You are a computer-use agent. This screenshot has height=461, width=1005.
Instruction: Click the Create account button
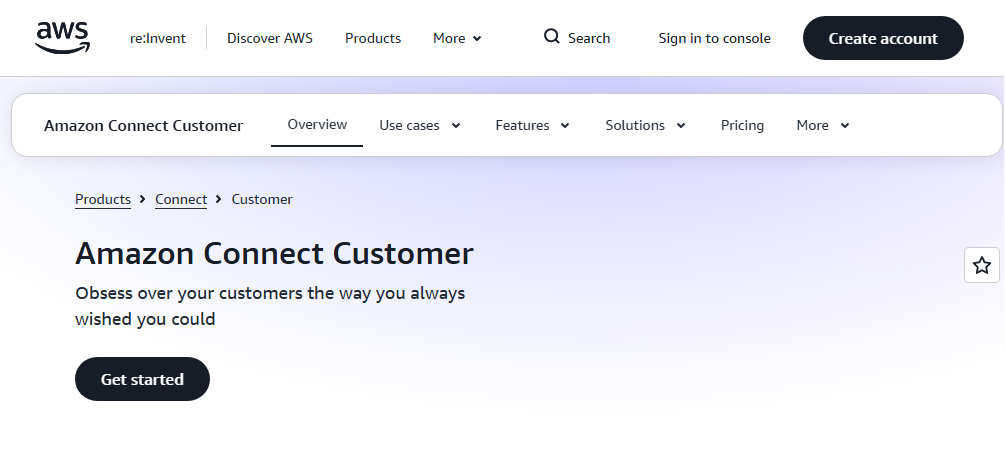pyautogui.click(x=883, y=38)
